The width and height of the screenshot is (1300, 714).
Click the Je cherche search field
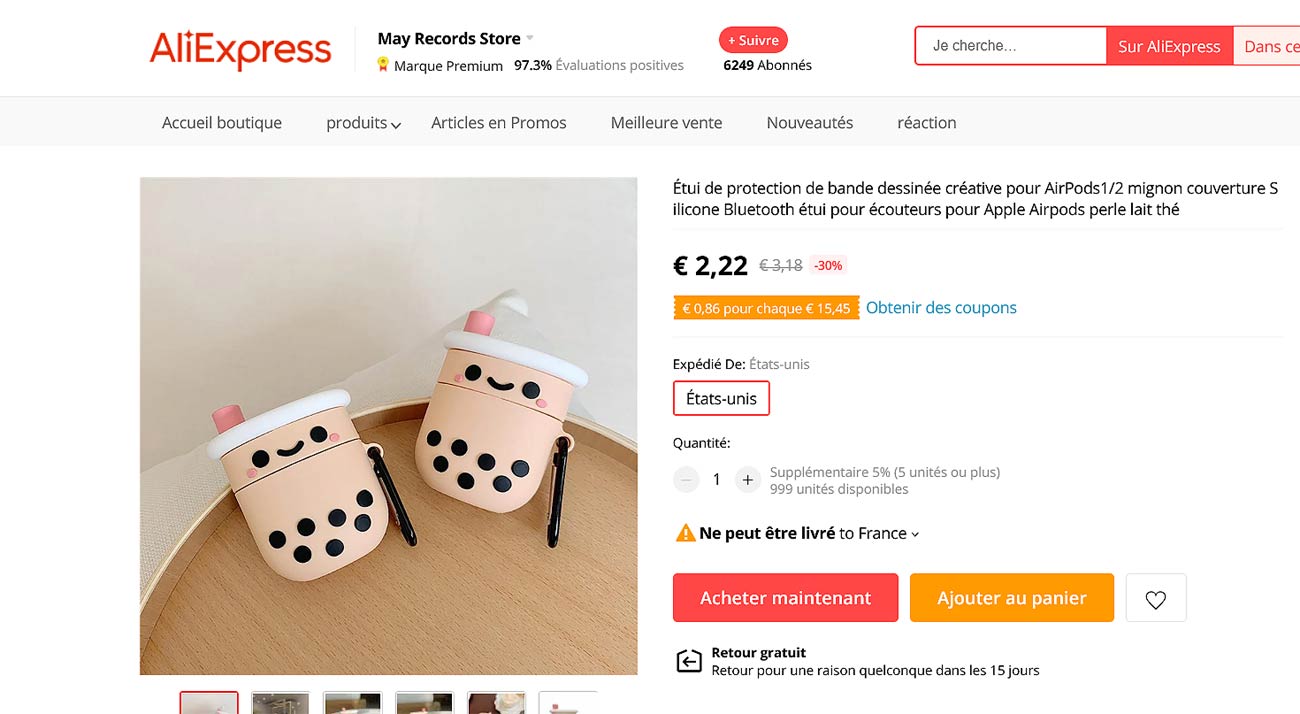[x=1010, y=46]
